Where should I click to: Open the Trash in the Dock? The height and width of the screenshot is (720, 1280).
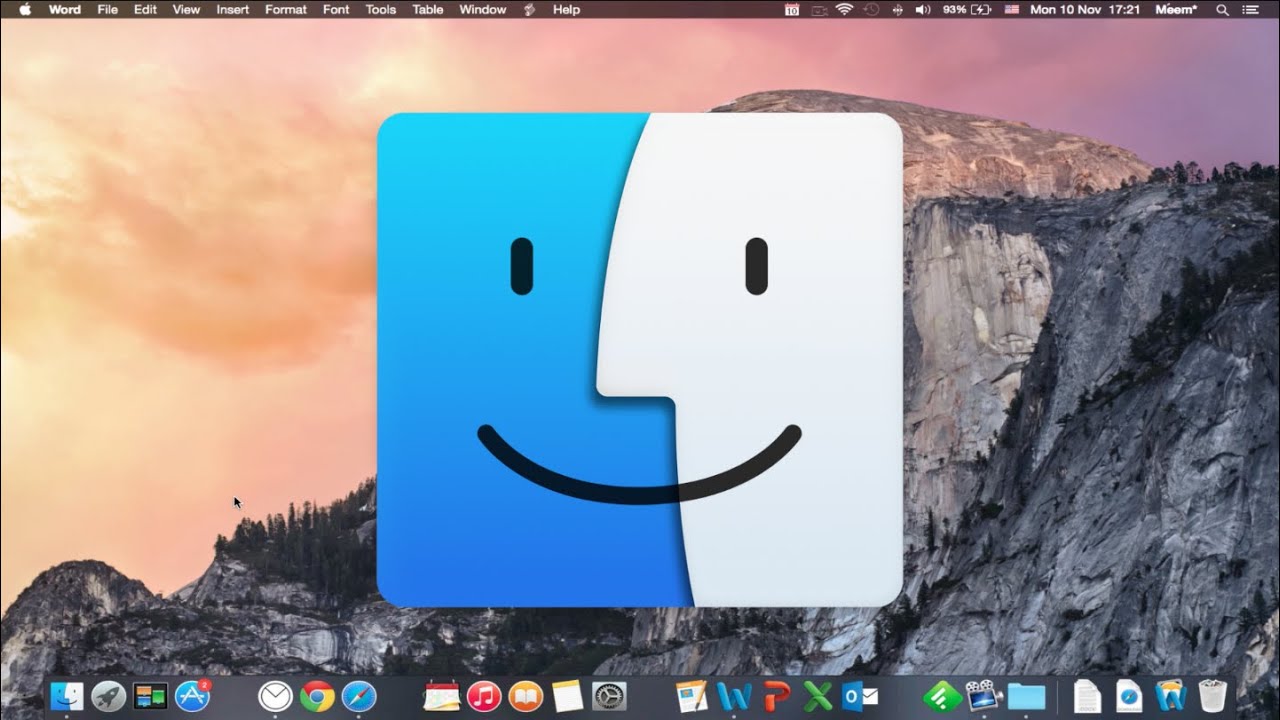(1212, 696)
